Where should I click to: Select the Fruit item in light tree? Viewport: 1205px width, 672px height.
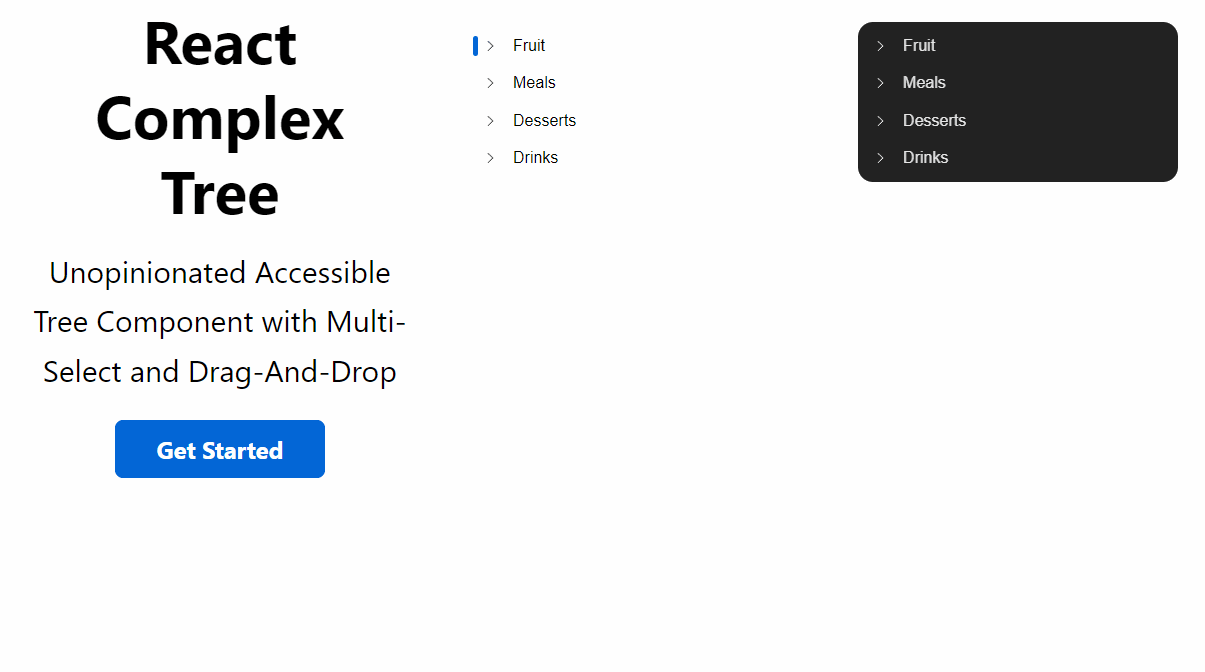[529, 46]
